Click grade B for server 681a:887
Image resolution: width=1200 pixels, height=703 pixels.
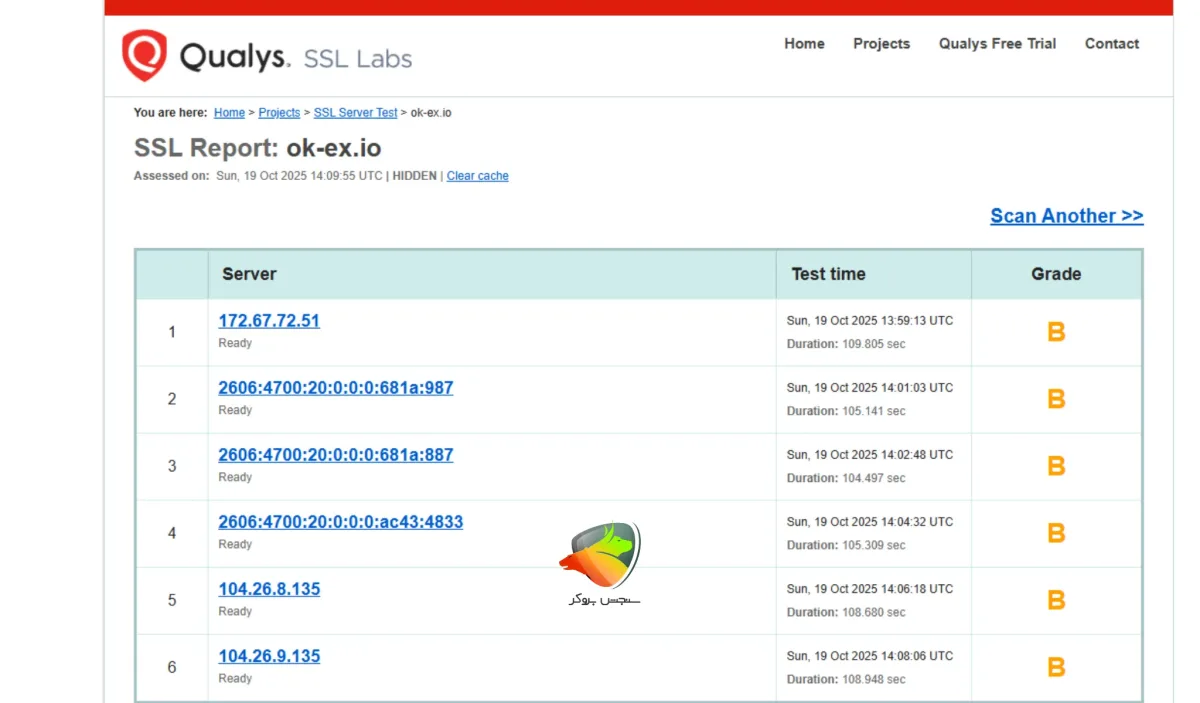(1056, 466)
